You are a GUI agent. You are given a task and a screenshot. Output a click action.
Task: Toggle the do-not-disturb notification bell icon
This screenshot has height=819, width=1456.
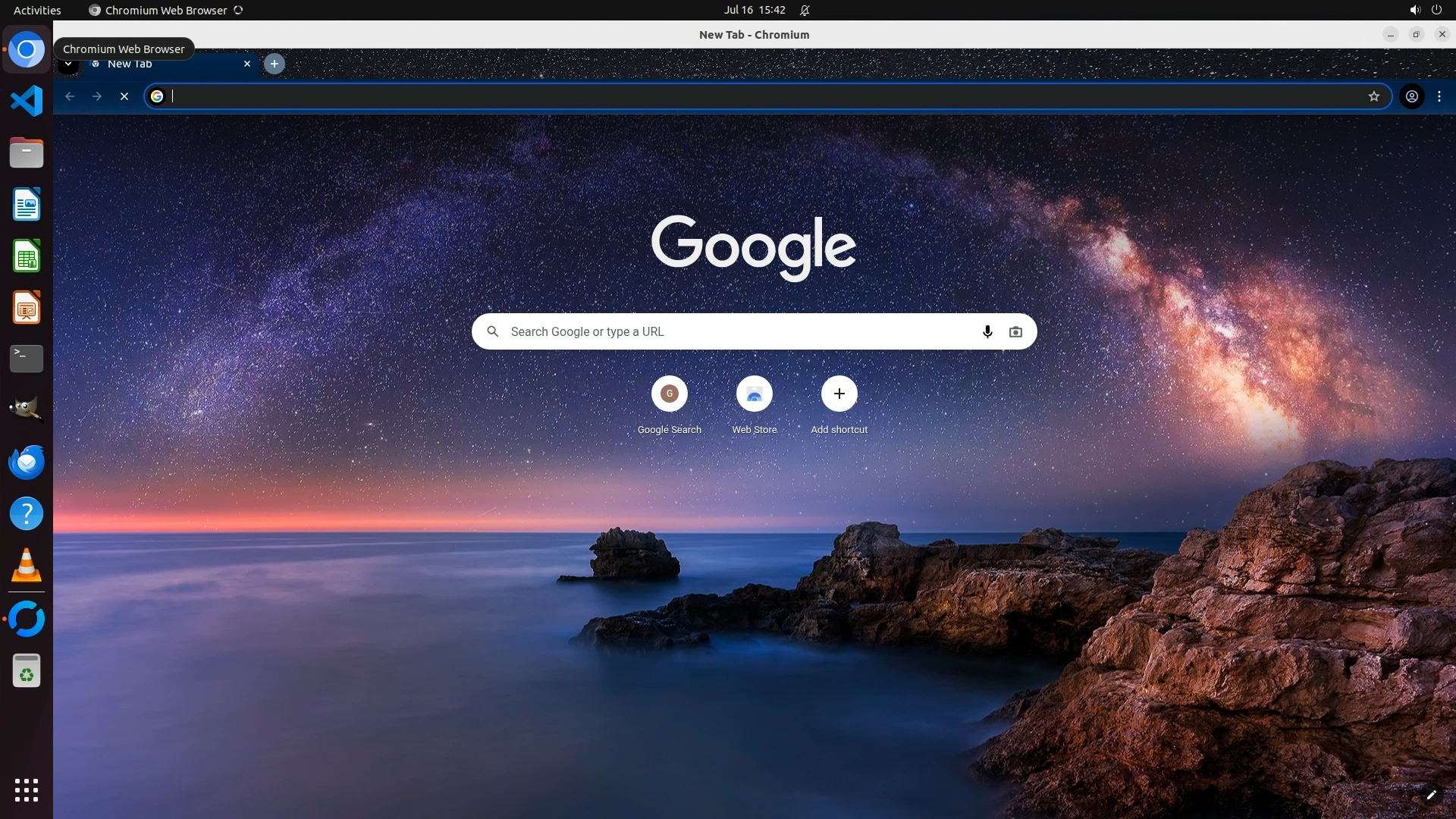point(805,10)
